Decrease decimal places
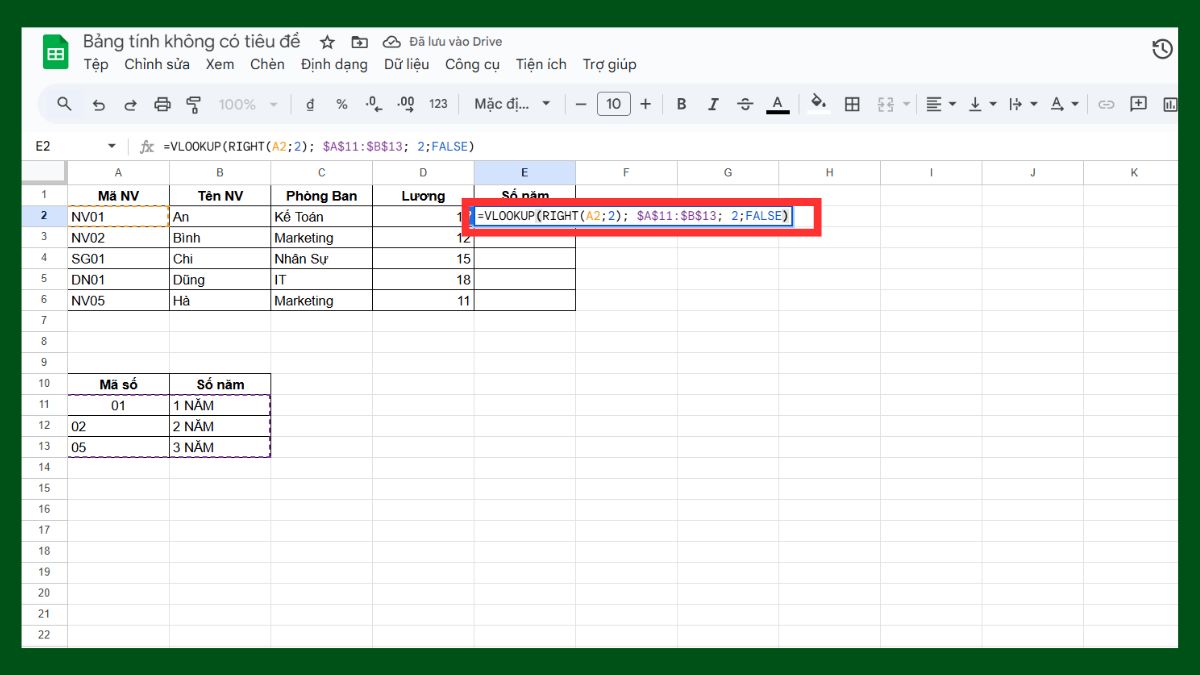This screenshot has width=1200, height=675. point(374,103)
